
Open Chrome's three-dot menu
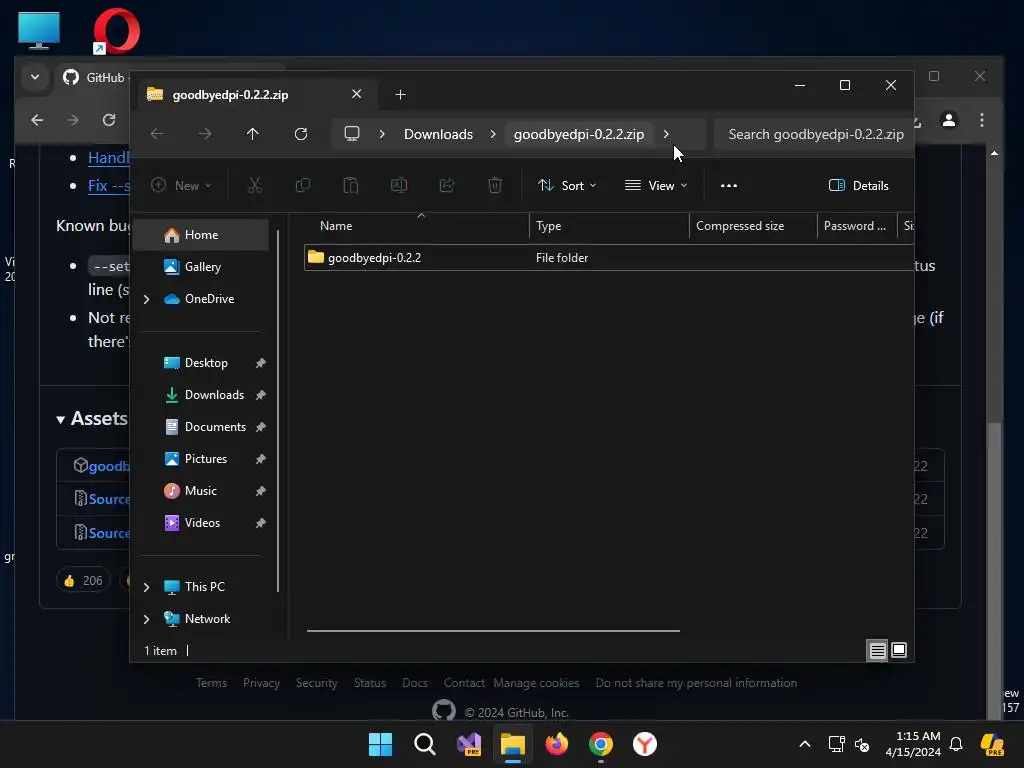tap(982, 120)
